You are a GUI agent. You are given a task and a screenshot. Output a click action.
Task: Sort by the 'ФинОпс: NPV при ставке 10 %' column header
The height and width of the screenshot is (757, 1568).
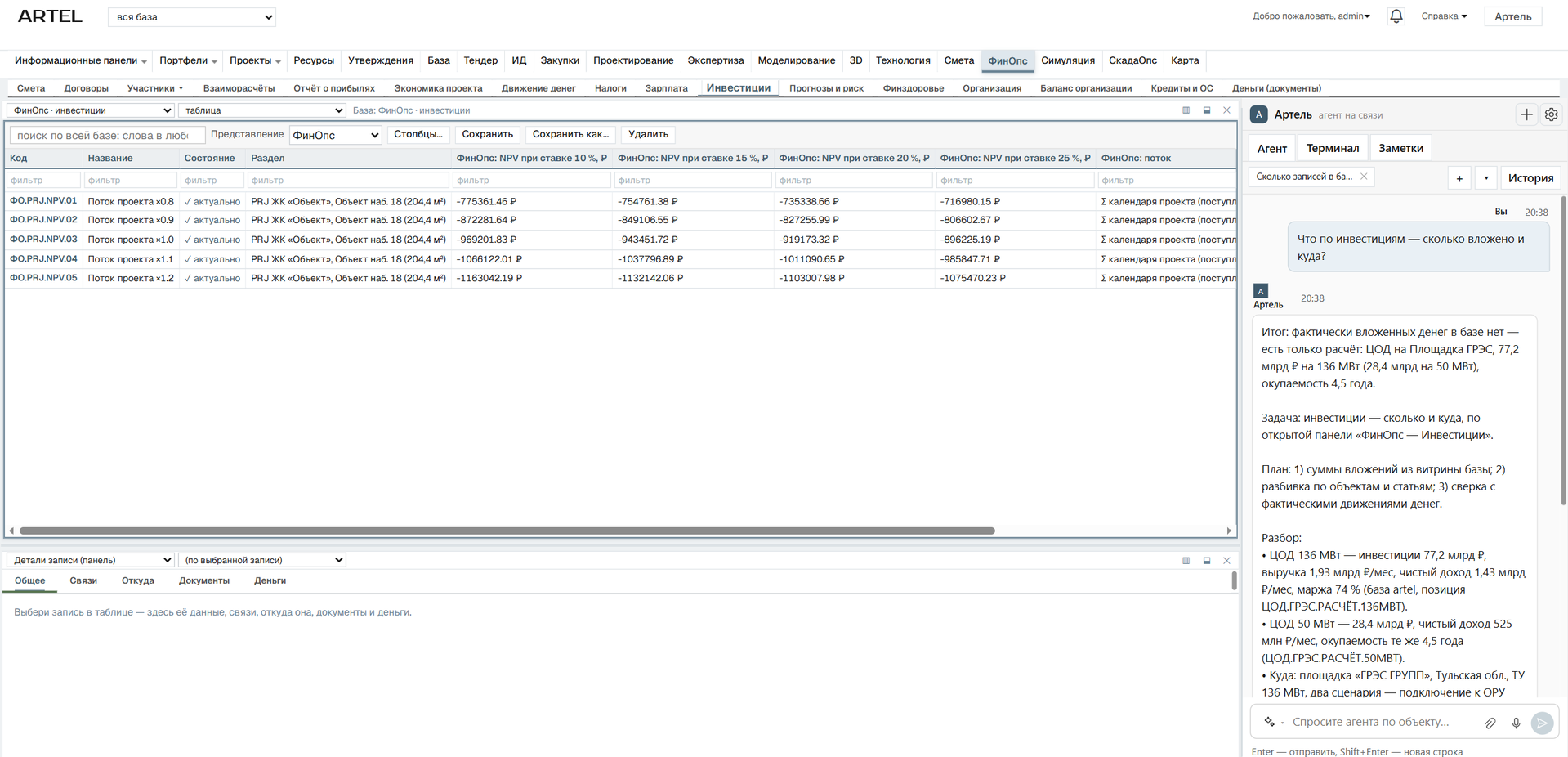click(531, 158)
